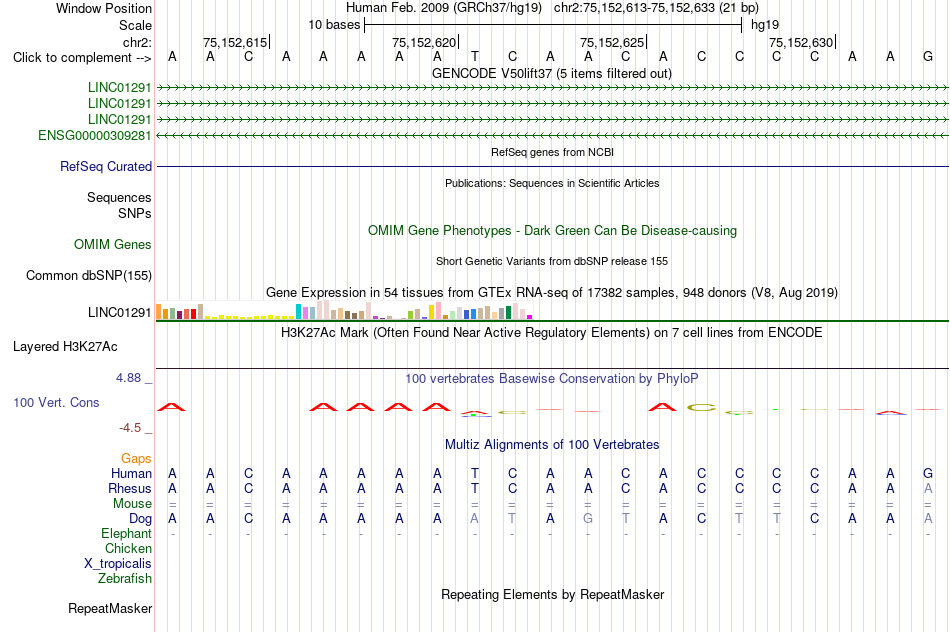Click the '10 bases' scale text

(x=334, y=25)
